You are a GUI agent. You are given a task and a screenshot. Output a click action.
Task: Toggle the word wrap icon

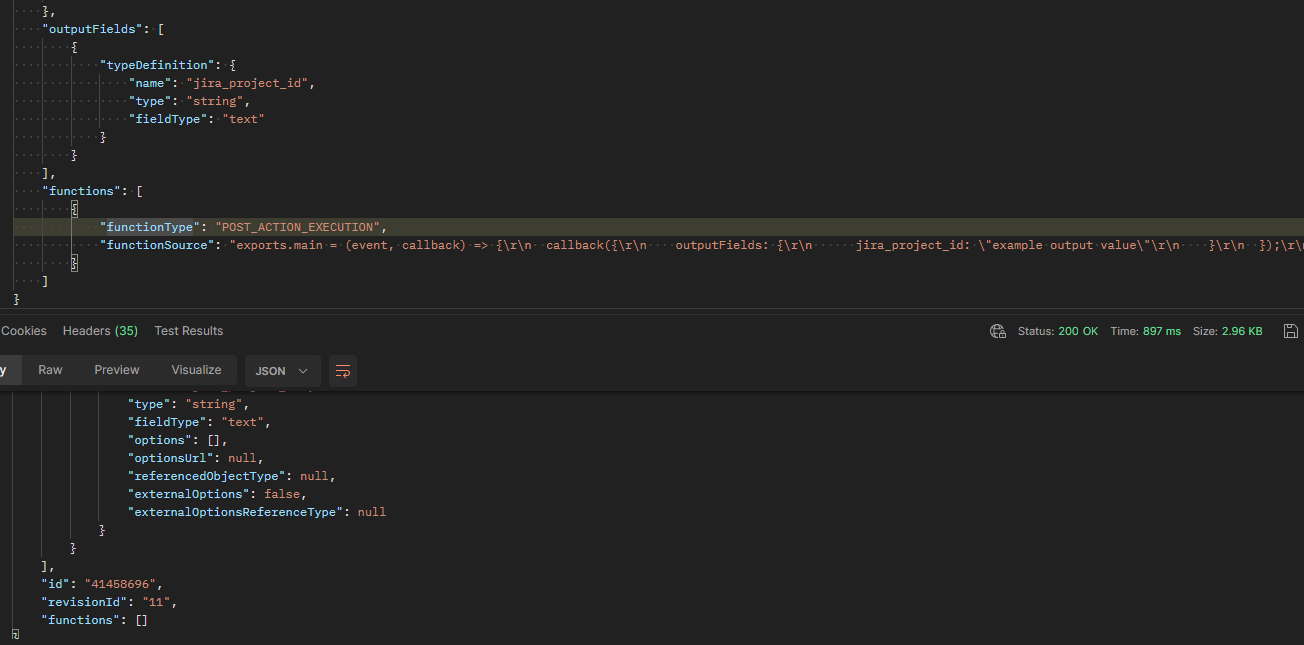343,371
